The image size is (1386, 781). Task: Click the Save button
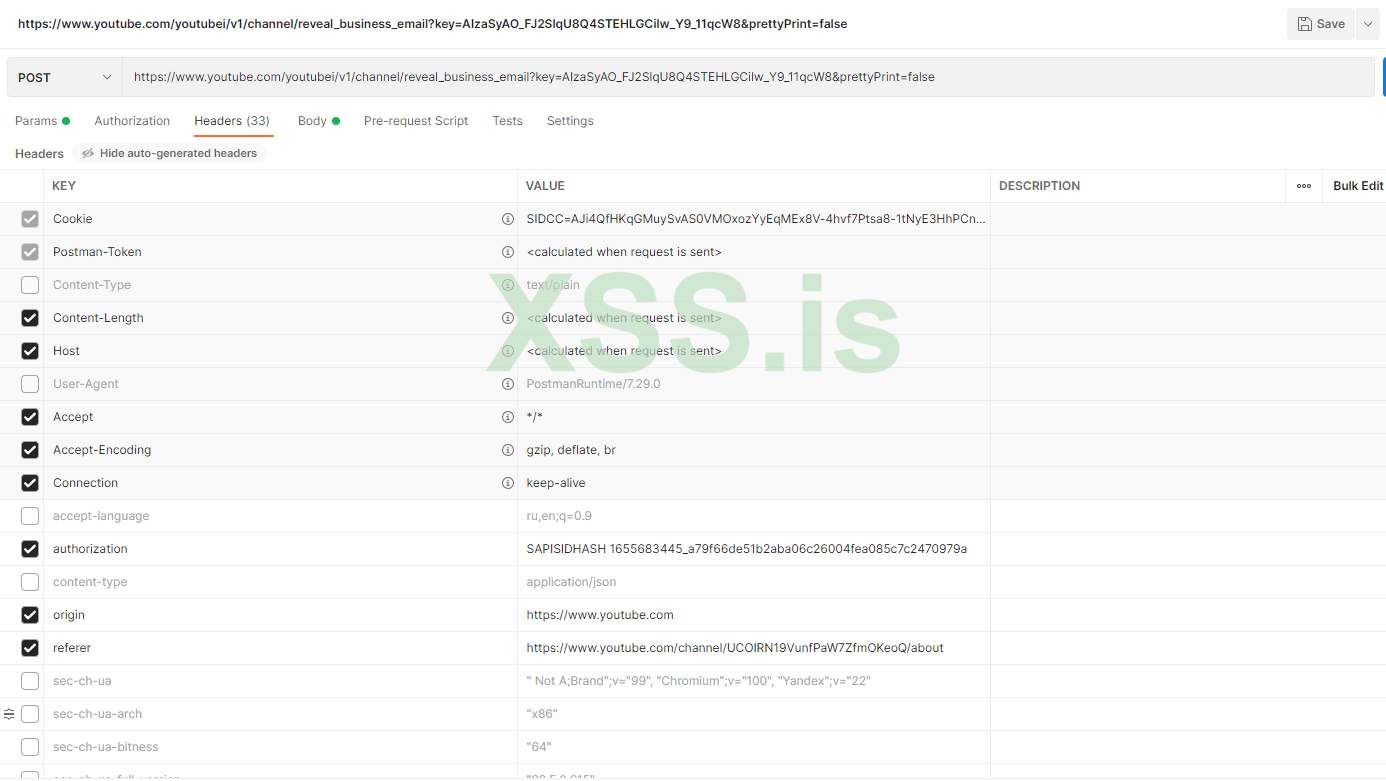(x=1320, y=24)
